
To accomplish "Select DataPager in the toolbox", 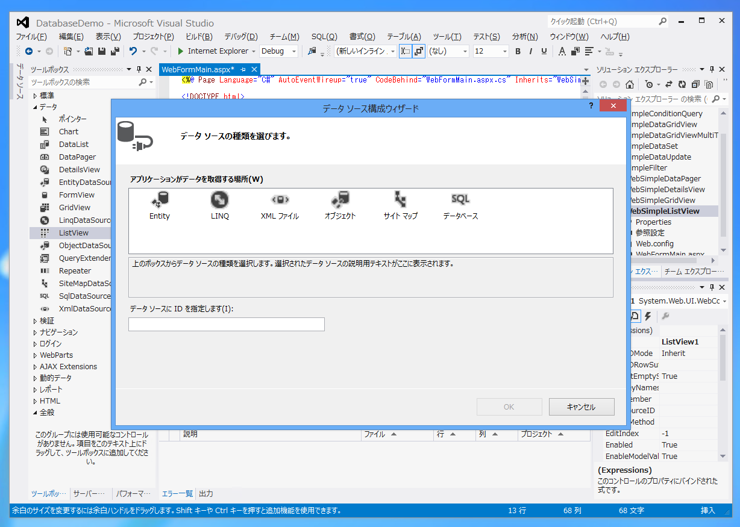I will pyautogui.click(x=77, y=157).
